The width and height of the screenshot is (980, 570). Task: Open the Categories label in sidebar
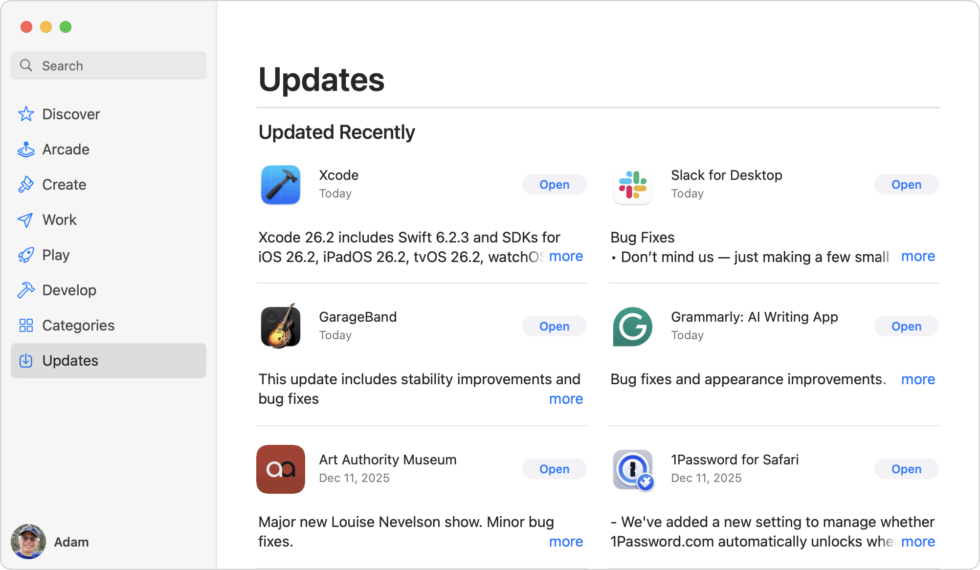click(x=78, y=325)
